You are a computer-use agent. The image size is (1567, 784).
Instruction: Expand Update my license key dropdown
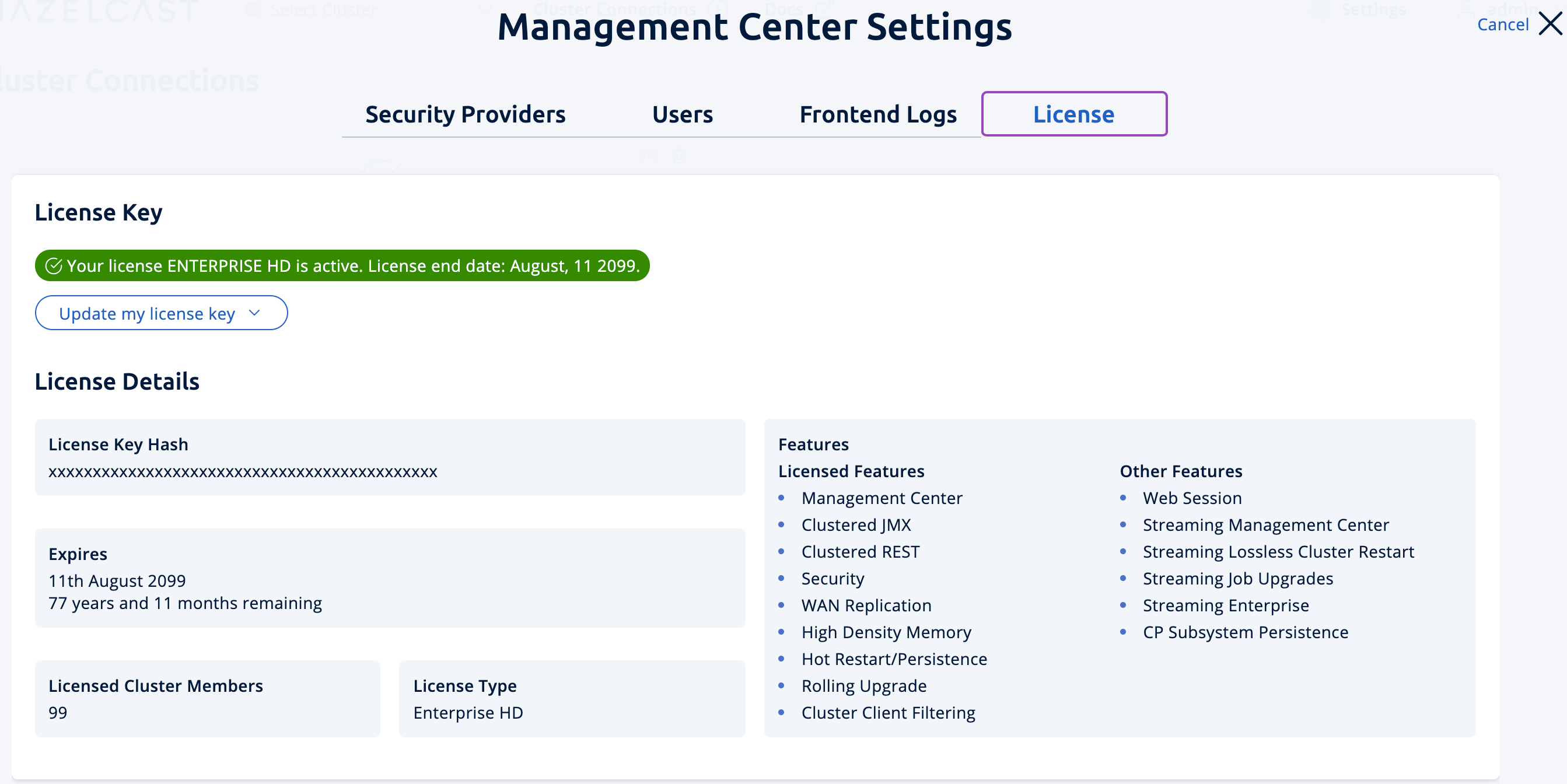coord(161,313)
